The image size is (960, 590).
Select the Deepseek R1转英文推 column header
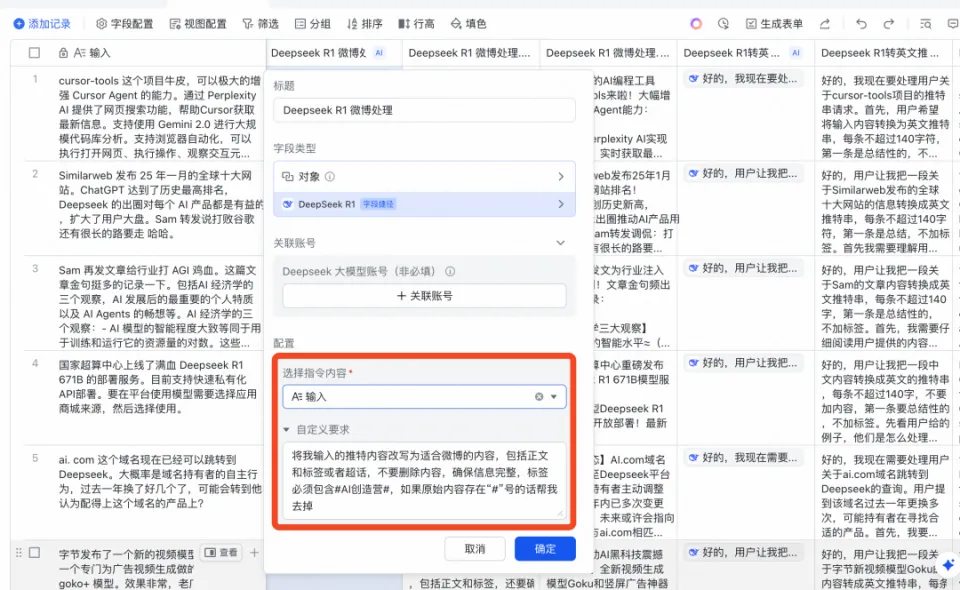(883, 53)
